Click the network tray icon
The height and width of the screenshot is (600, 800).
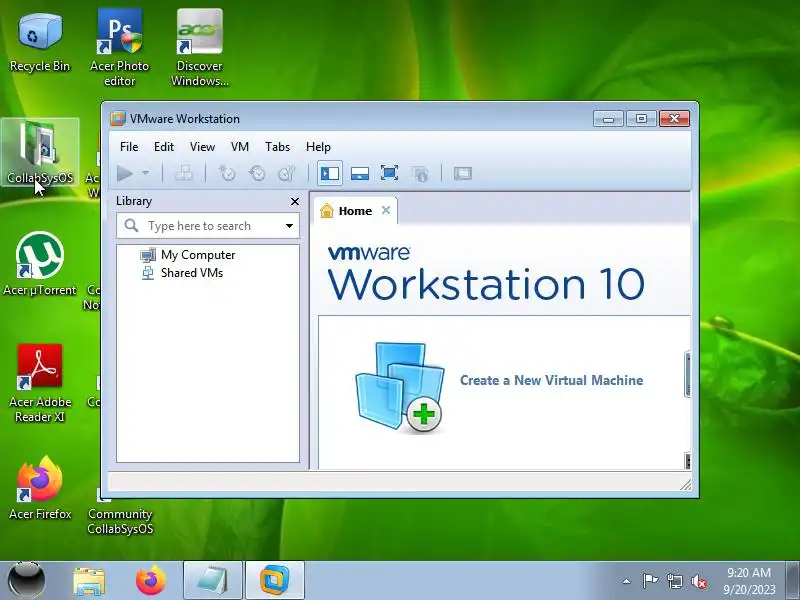tap(674, 581)
